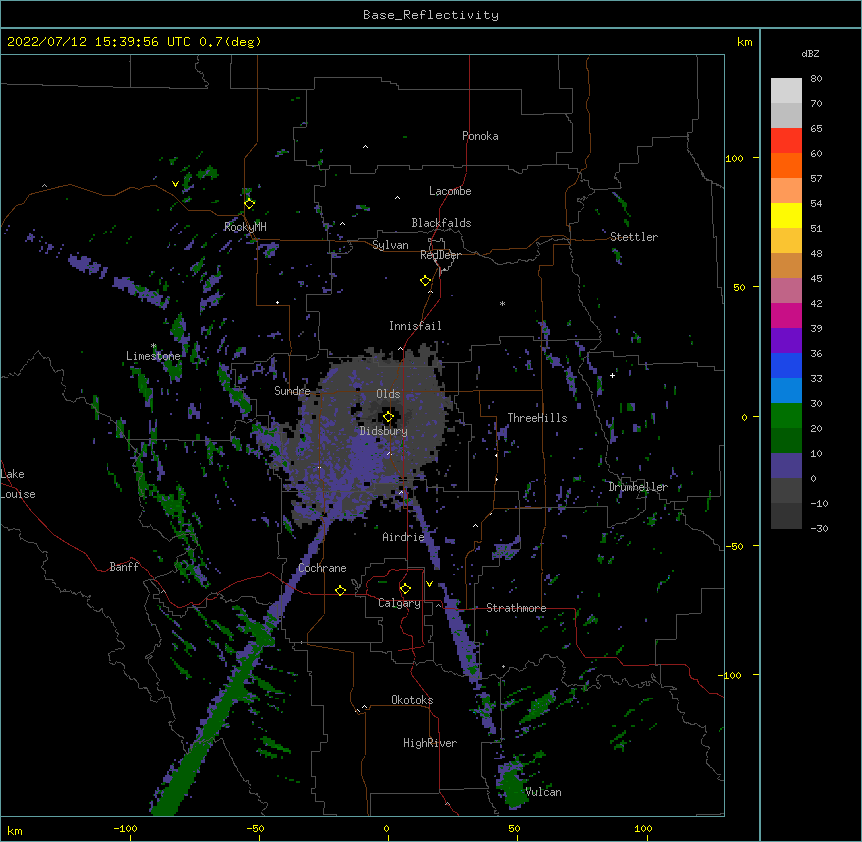Image resolution: width=862 pixels, height=842 pixels.
Task: Click the RockyMH label
Action: [245, 227]
